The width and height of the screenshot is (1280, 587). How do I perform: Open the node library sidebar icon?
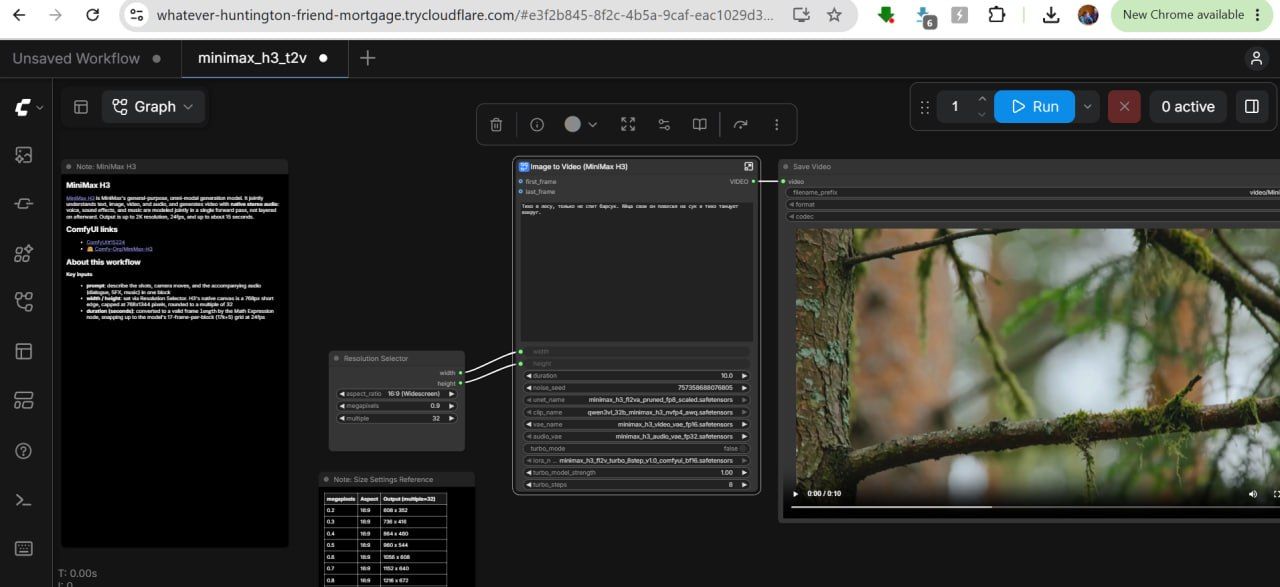pyautogui.click(x=23, y=204)
